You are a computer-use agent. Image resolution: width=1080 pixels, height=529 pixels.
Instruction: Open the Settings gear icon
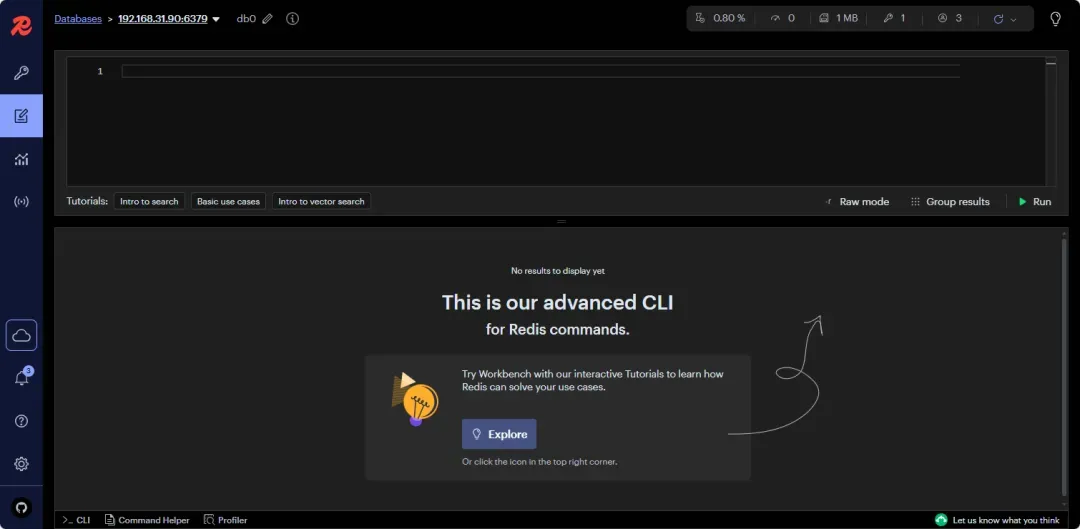pyautogui.click(x=21, y=464)
